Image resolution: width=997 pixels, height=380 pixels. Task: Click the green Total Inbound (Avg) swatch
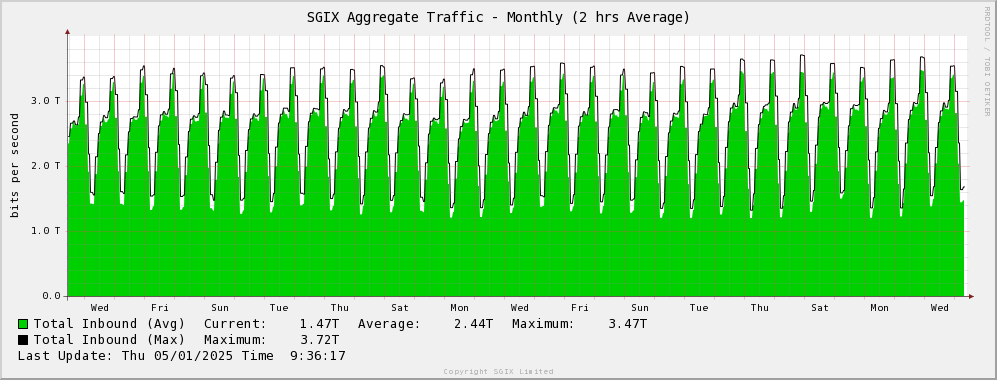click(x=23, y=324)
